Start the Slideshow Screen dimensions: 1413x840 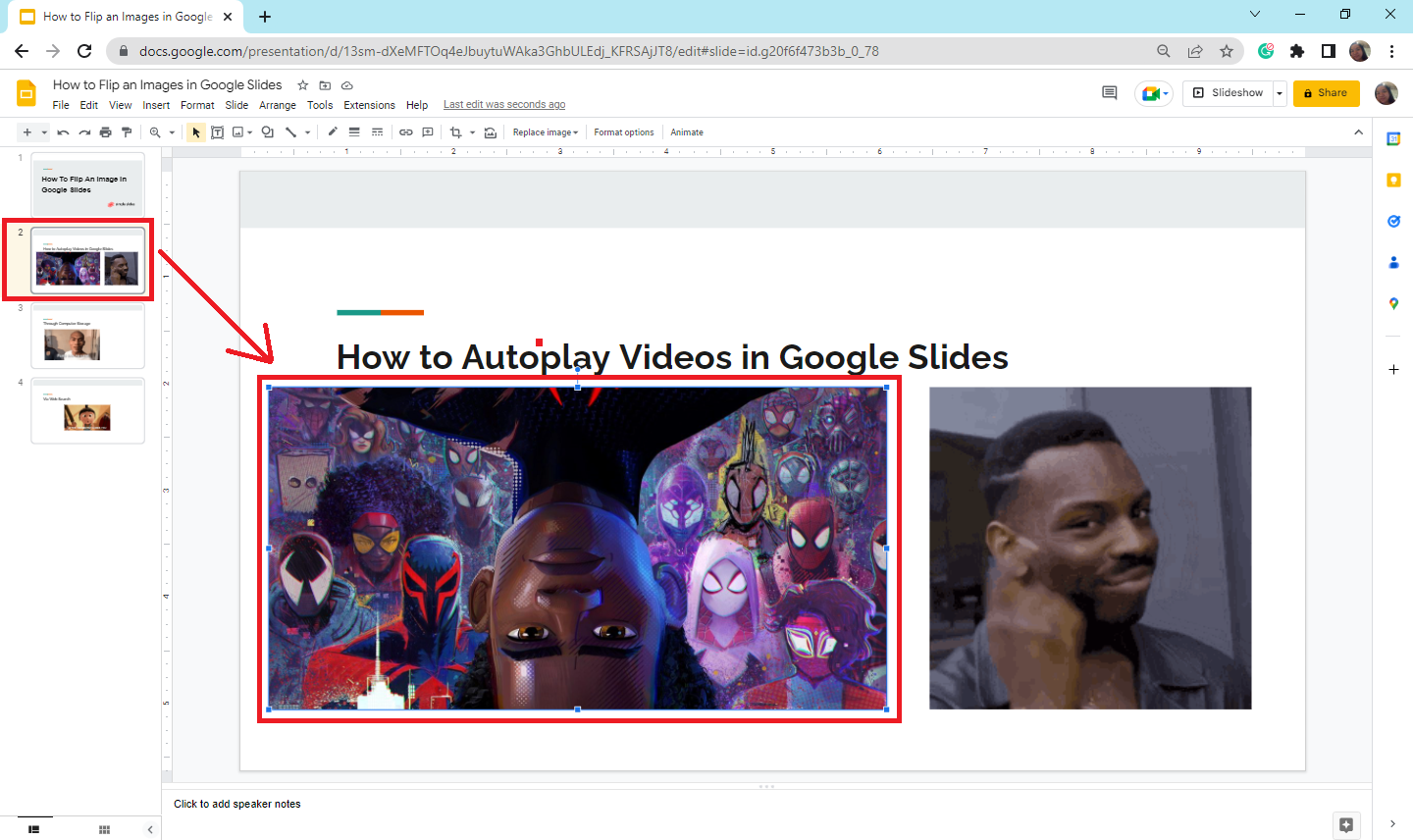(1228, 93)
